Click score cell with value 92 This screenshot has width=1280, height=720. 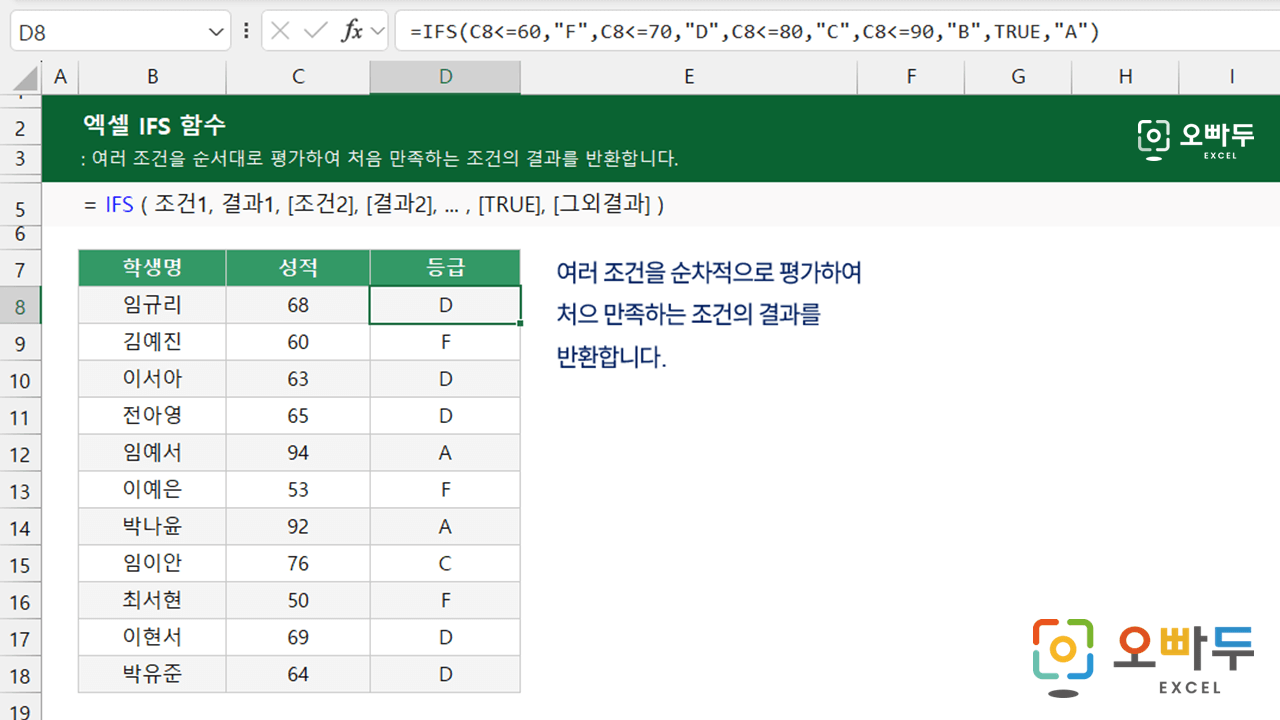coord(298,527)
